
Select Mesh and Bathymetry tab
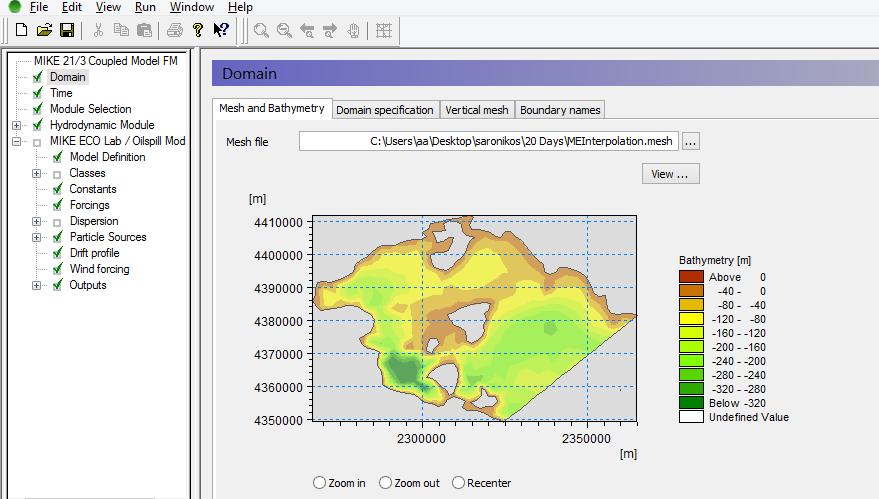272,108
